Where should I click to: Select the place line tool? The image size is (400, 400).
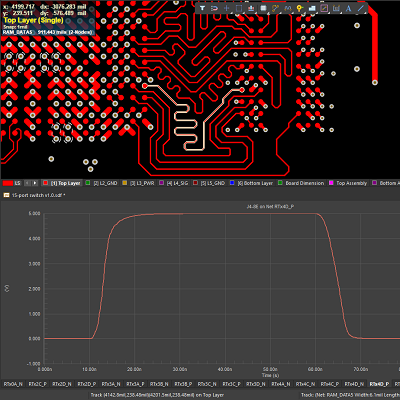[x=360, y=8]
